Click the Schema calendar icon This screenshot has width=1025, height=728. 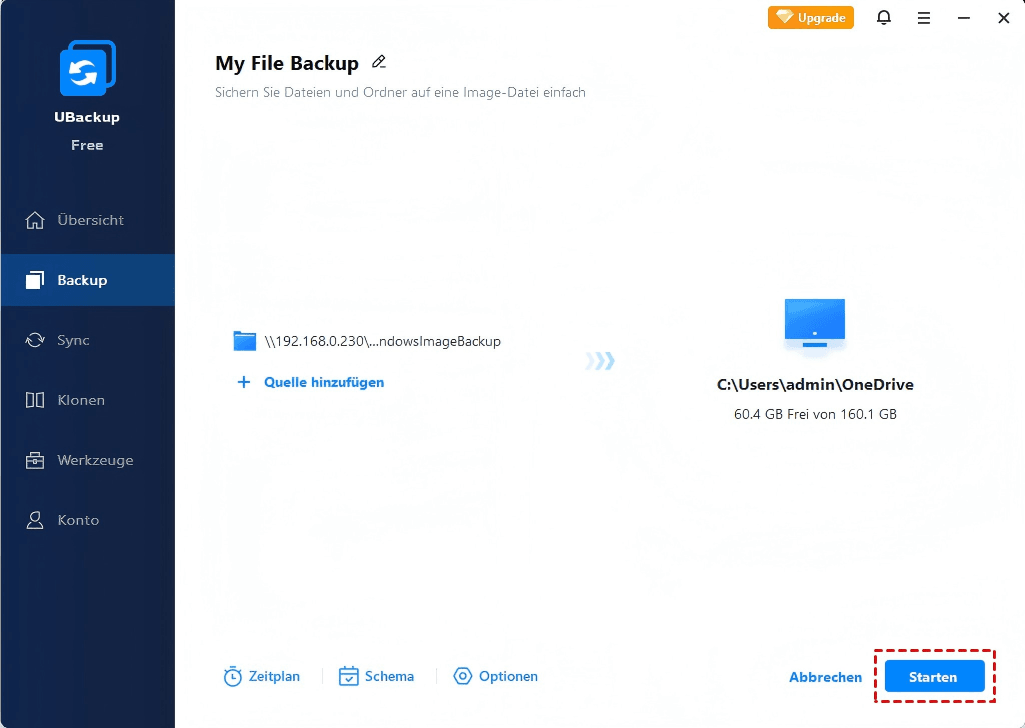pos(348,677)
